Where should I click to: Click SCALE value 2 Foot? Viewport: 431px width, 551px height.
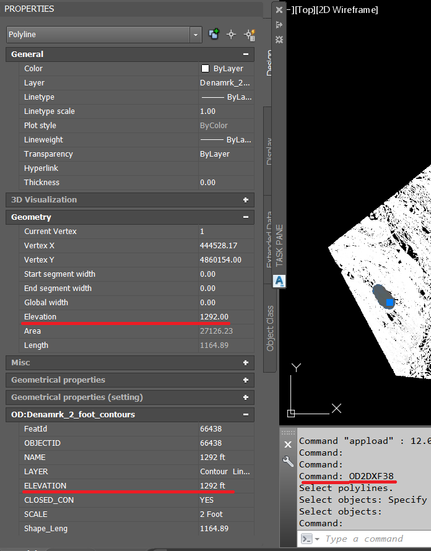tap(226, 514)
